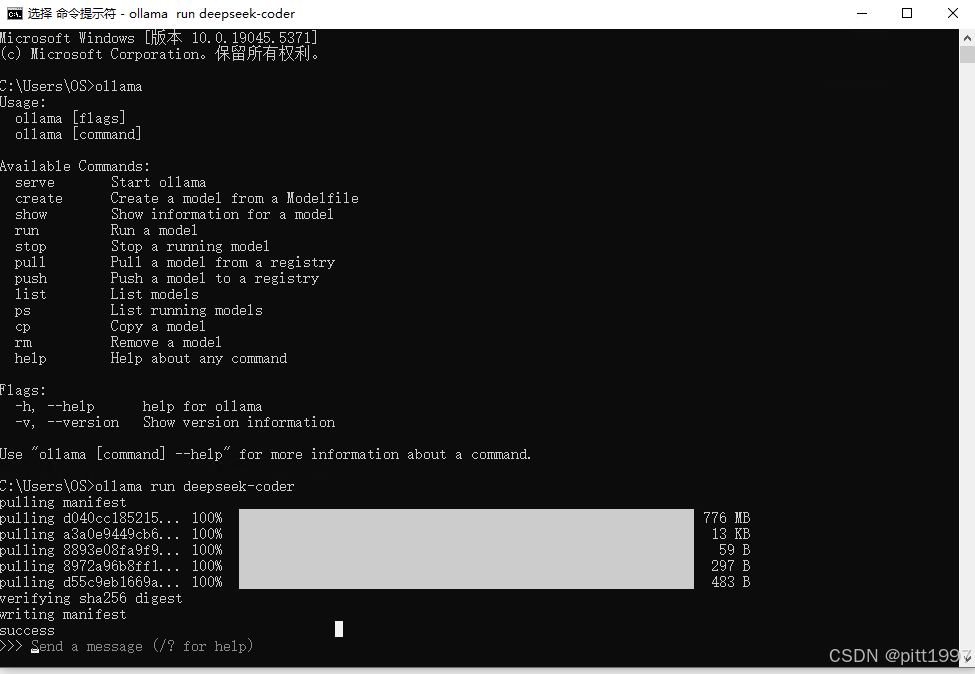Click the 'show' command name
The image size is (975, 674).
(x=31, y=215)
